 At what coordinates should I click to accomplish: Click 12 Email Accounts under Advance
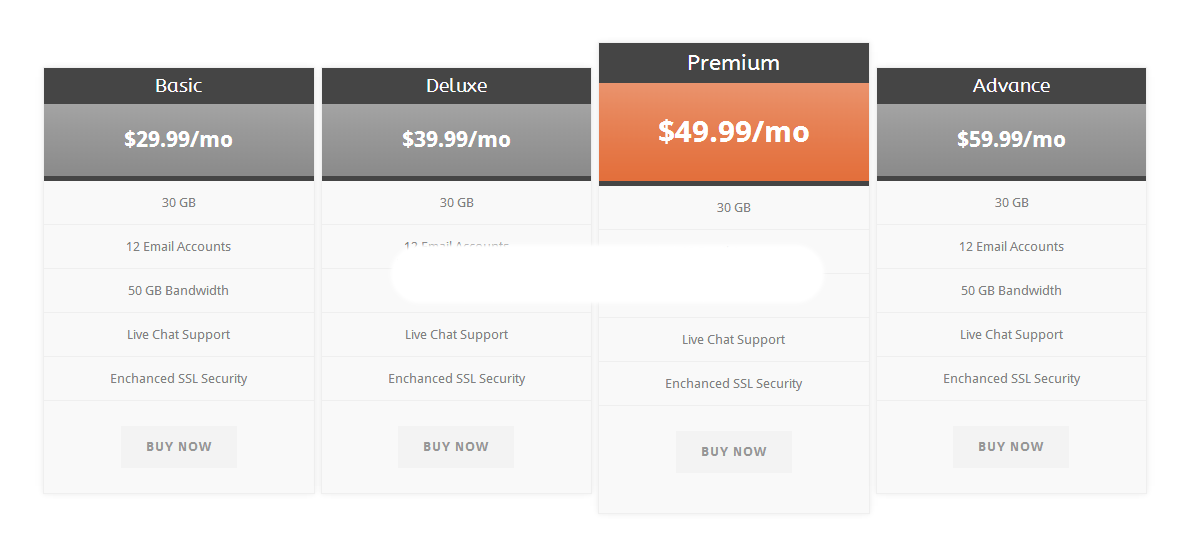tap(1011, 247)
